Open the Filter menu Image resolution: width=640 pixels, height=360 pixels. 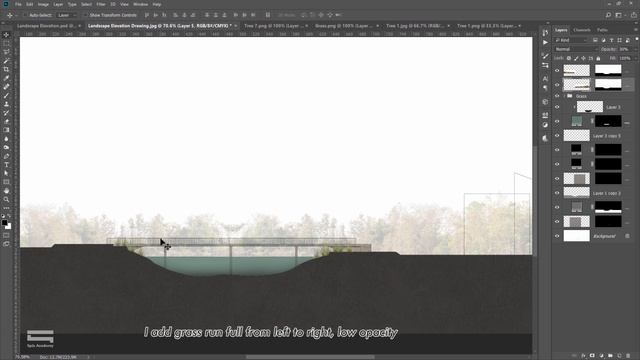click(x=101, y=4)
